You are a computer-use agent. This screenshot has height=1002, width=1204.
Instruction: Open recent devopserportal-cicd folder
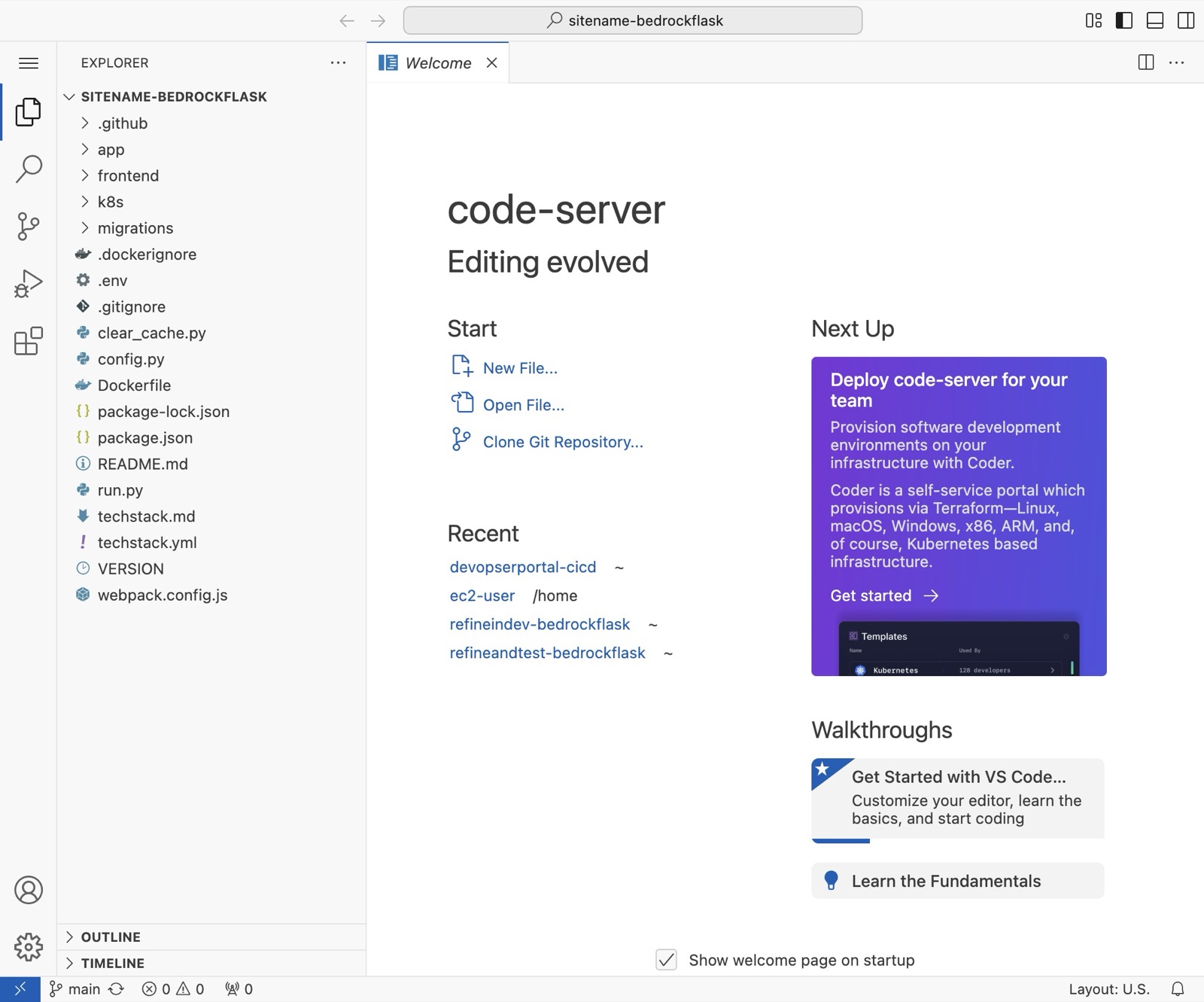[x=522, y=567]
